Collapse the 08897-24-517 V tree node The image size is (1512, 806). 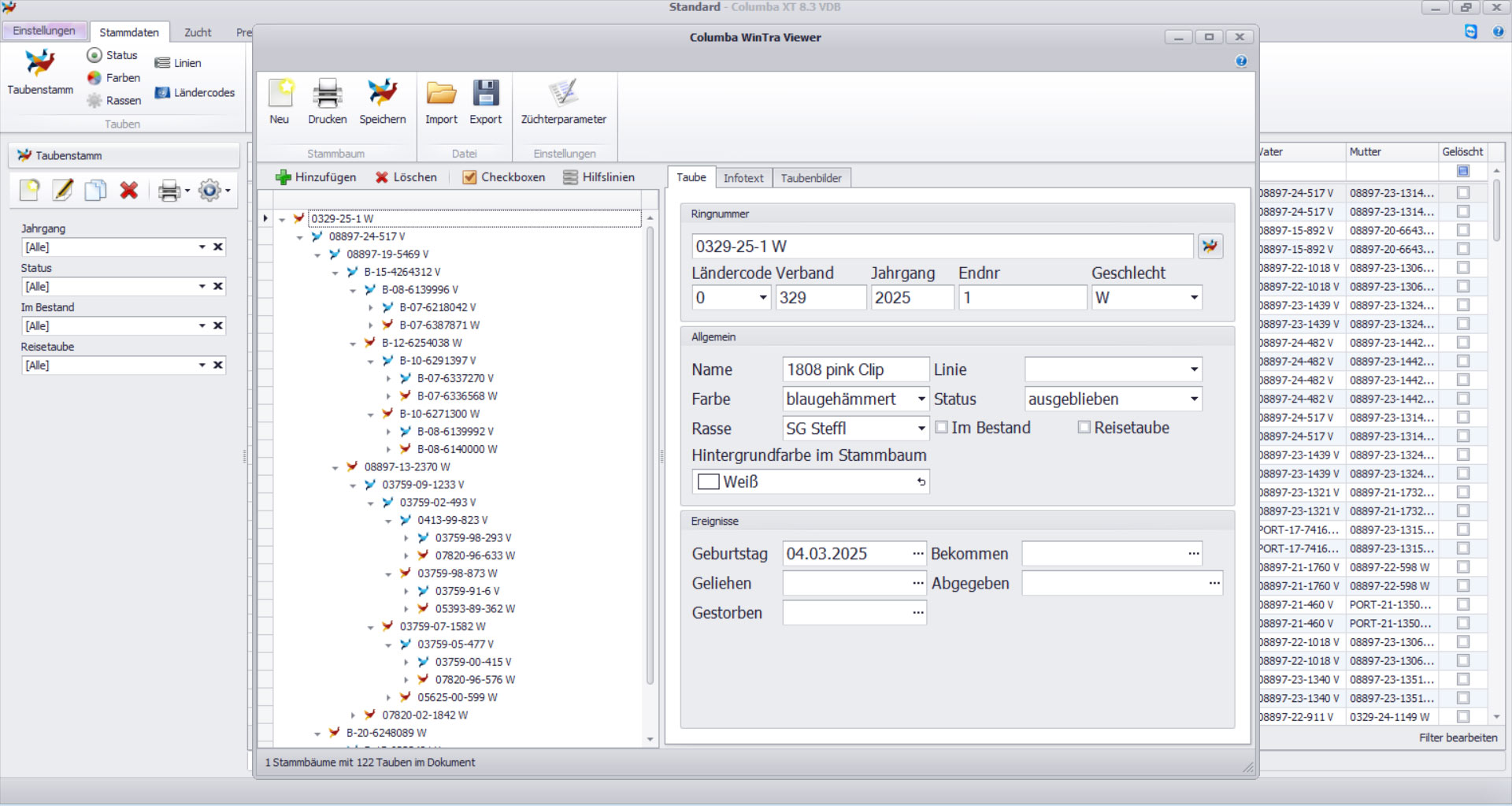coord(299,237)
